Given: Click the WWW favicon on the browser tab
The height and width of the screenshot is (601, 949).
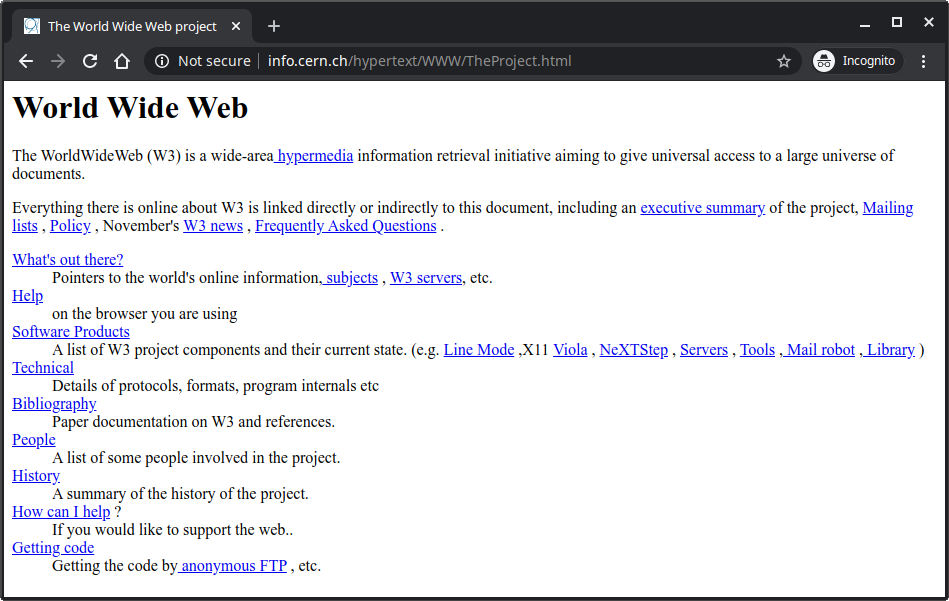Looking at the screenshot, I should tap(32, 26).
